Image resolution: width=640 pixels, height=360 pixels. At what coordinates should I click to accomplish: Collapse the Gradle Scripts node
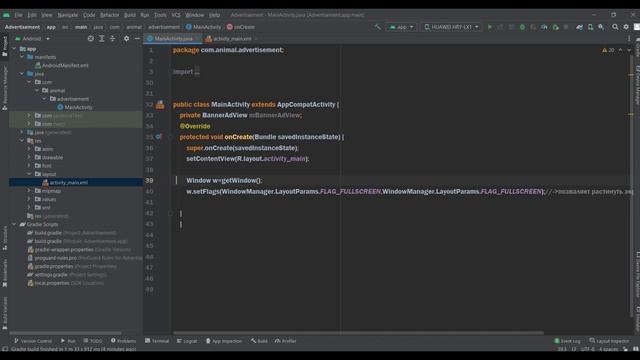point(14,224)
